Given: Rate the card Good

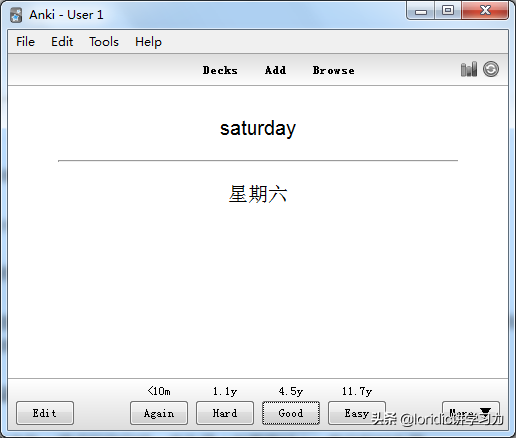Looking at the screenshot, I should [291, 413].
